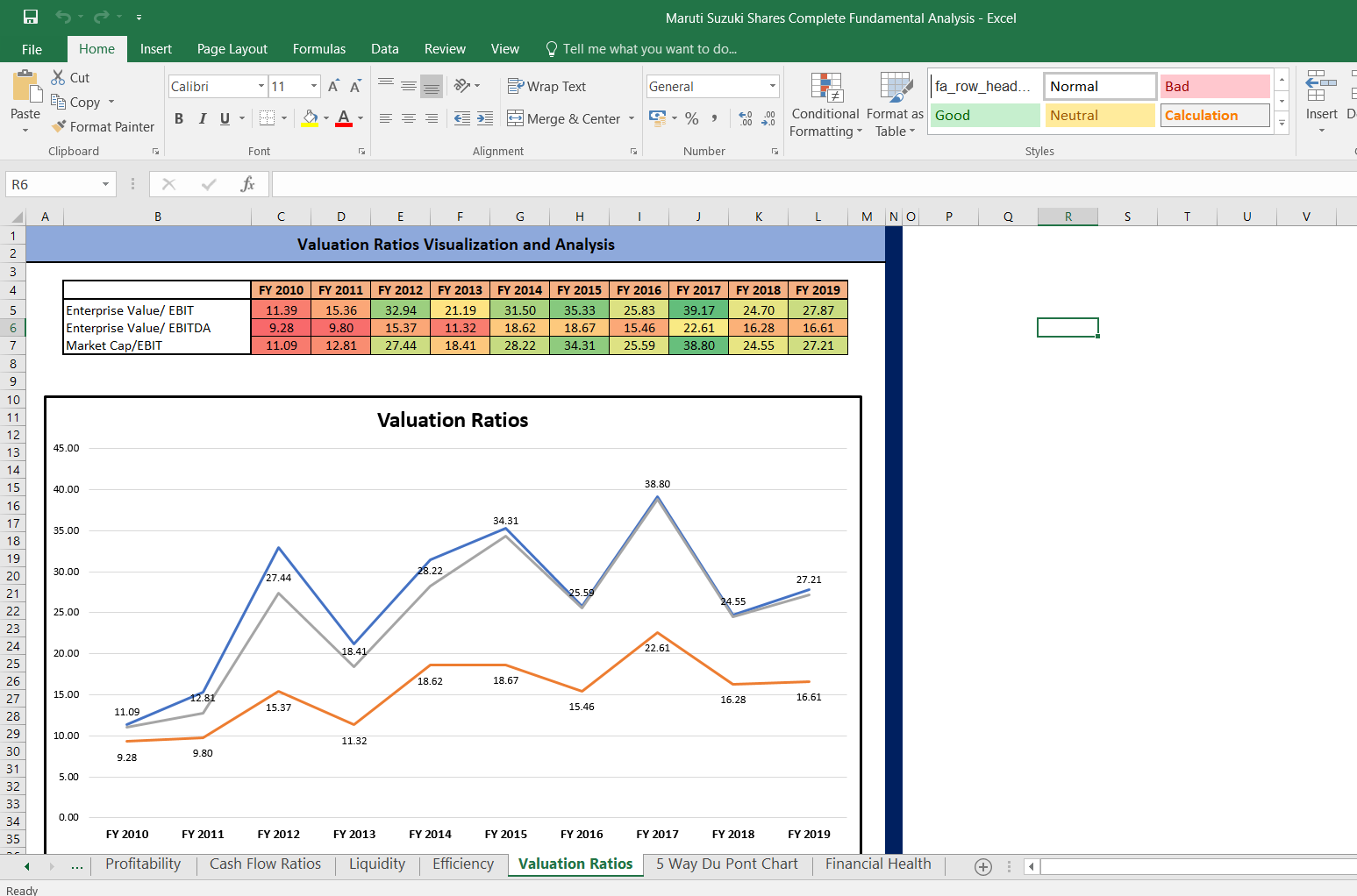
Task: Decrease the font size
Action: coord(355,86)
